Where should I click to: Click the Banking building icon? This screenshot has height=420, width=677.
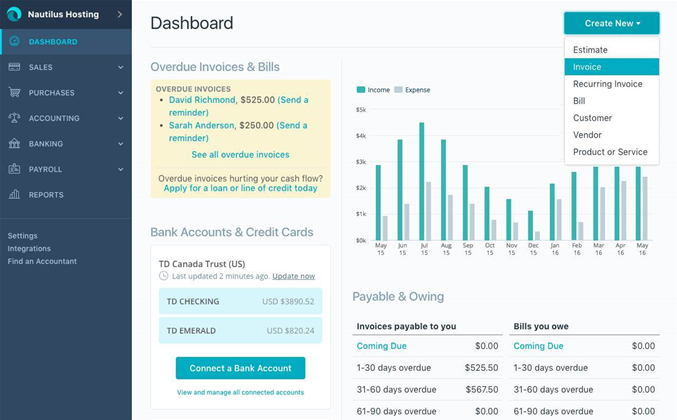click(x=14, y=144)
